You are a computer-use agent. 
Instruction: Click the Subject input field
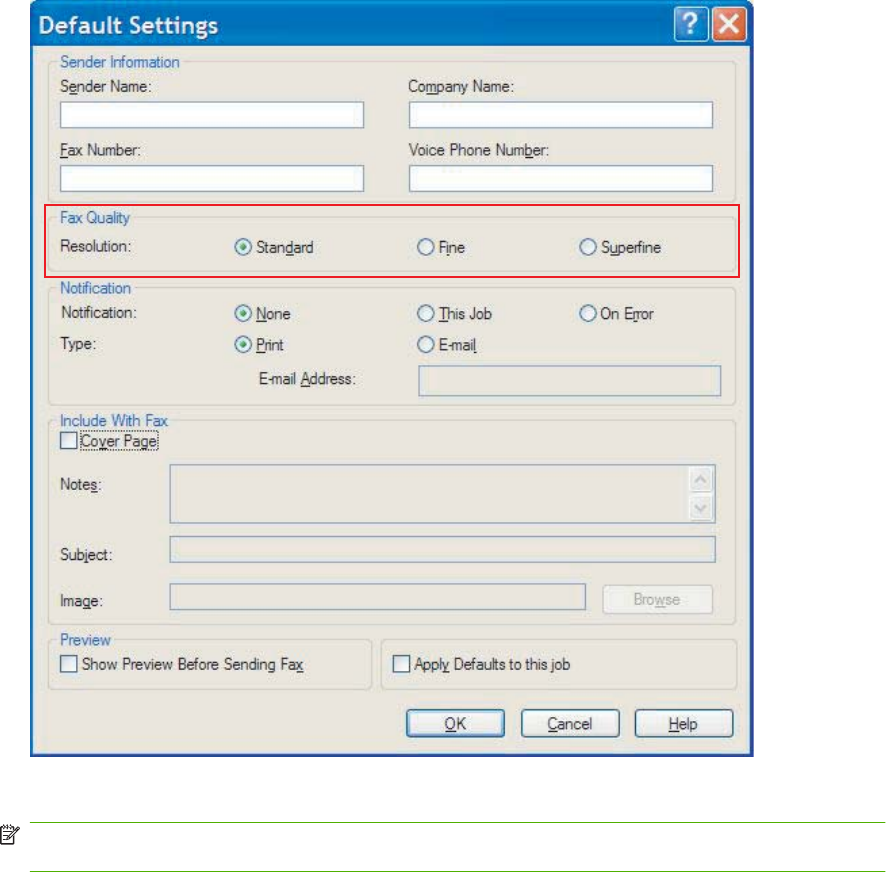tap(442, 550)
